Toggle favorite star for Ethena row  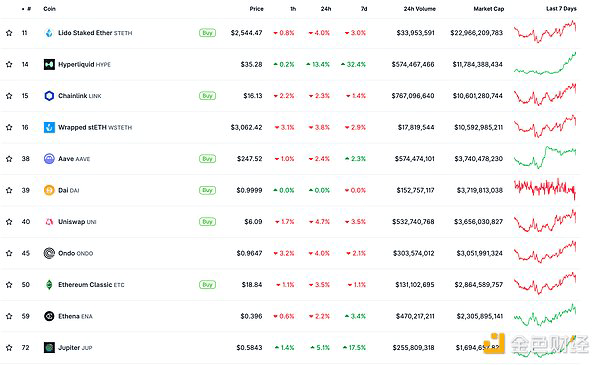point(9,316)
